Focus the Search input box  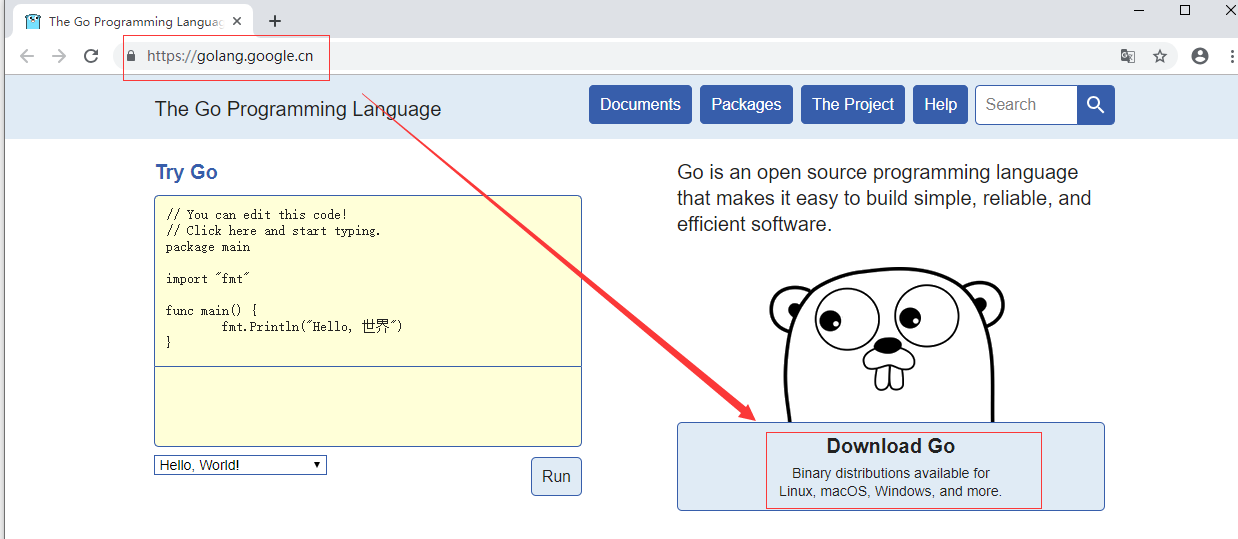1026,105
